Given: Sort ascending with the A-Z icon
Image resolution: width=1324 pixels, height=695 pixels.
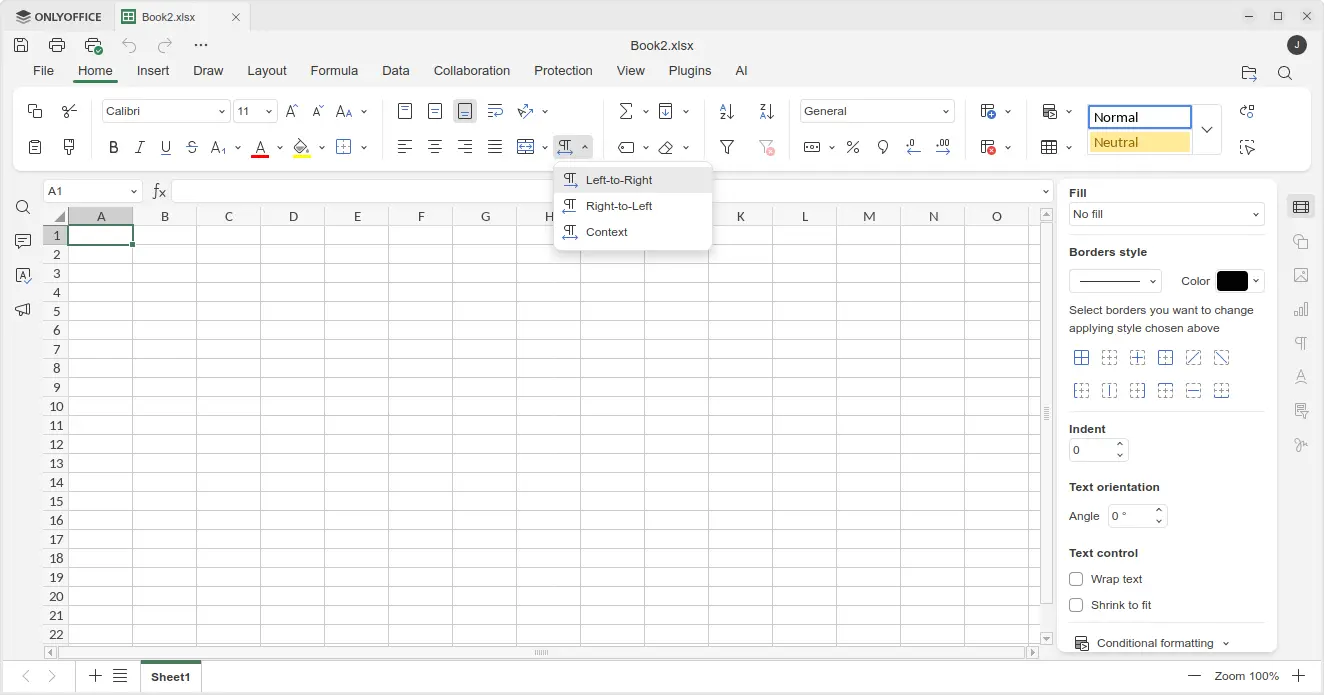Looking at the screenshot, I should [x=727, y=111].
